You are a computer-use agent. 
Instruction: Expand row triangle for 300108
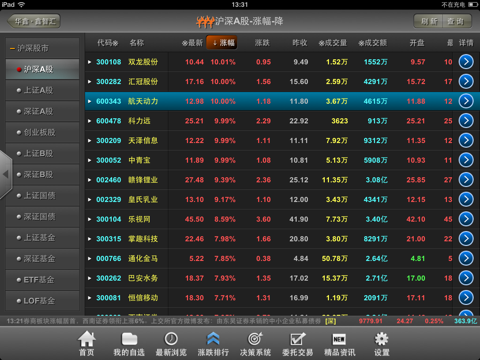[x=89, y=62]
